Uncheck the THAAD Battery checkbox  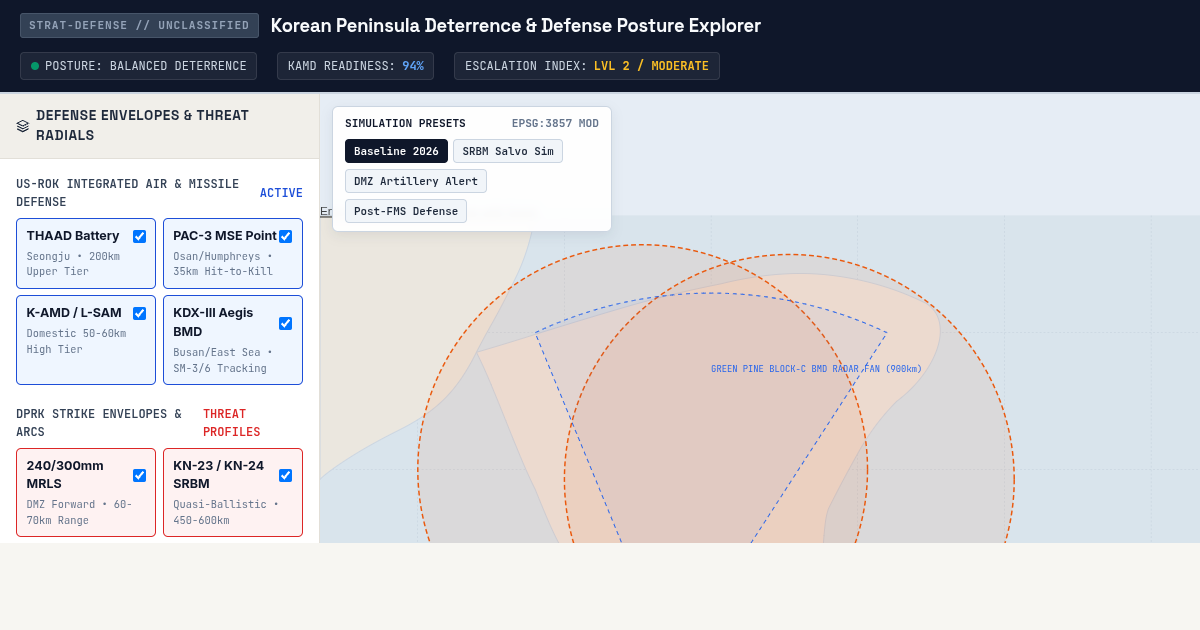[x=139, y=237]
